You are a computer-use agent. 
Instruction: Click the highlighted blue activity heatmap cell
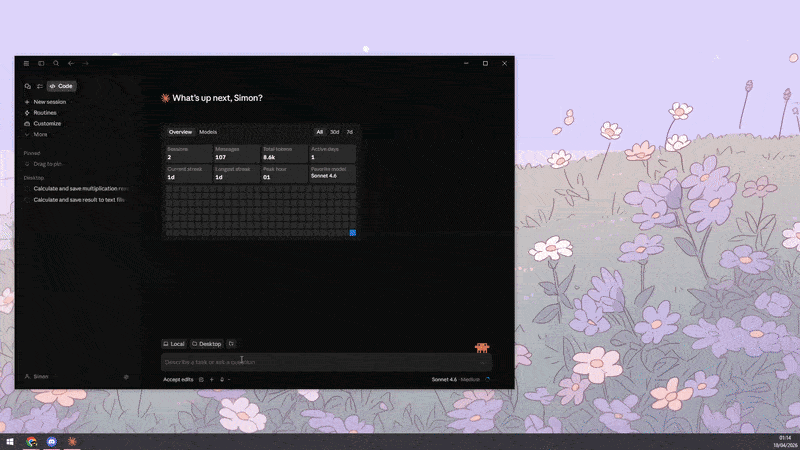click(x=353, y=233)
